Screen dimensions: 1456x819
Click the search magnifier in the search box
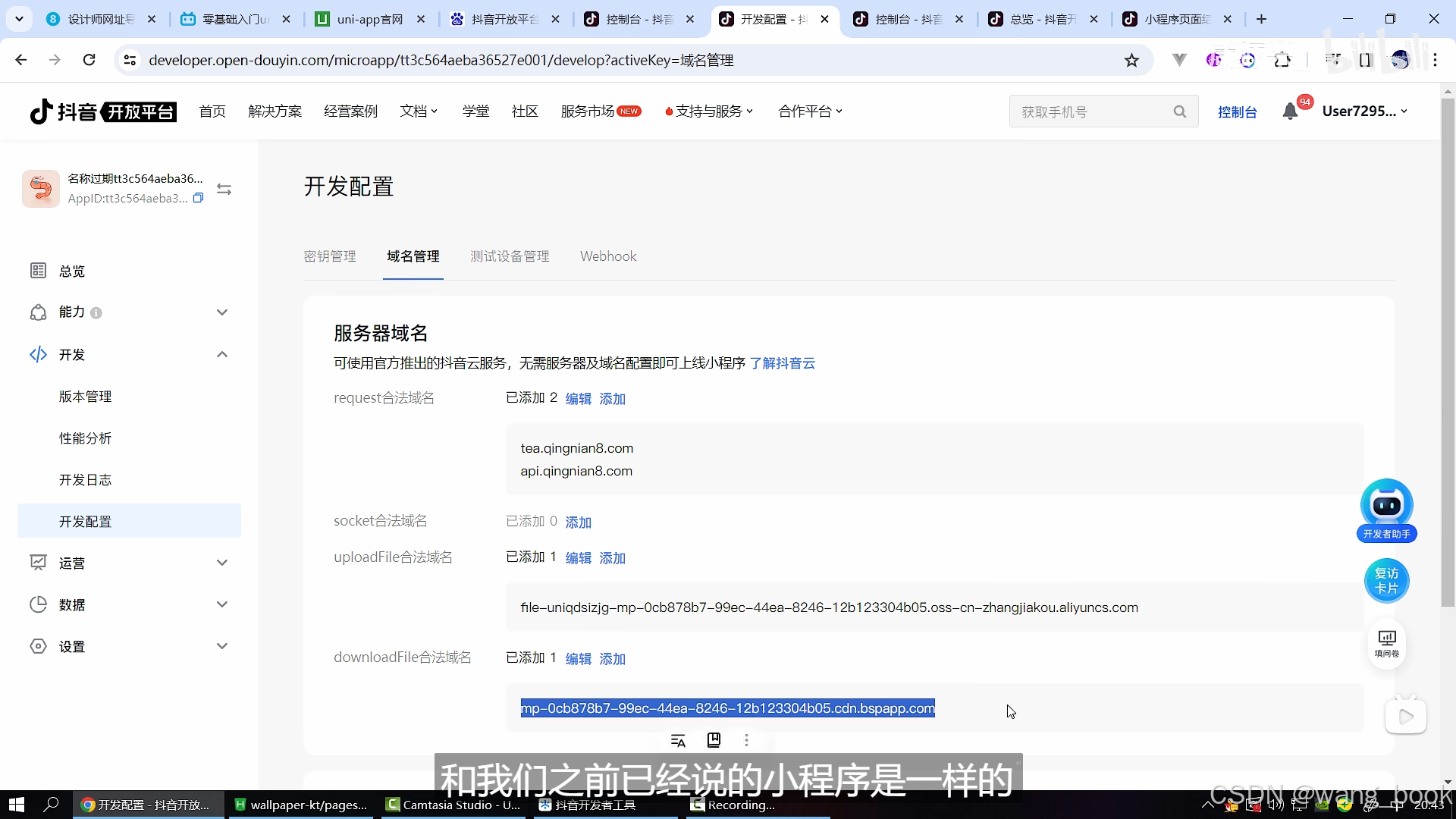tap(1179, 111)
